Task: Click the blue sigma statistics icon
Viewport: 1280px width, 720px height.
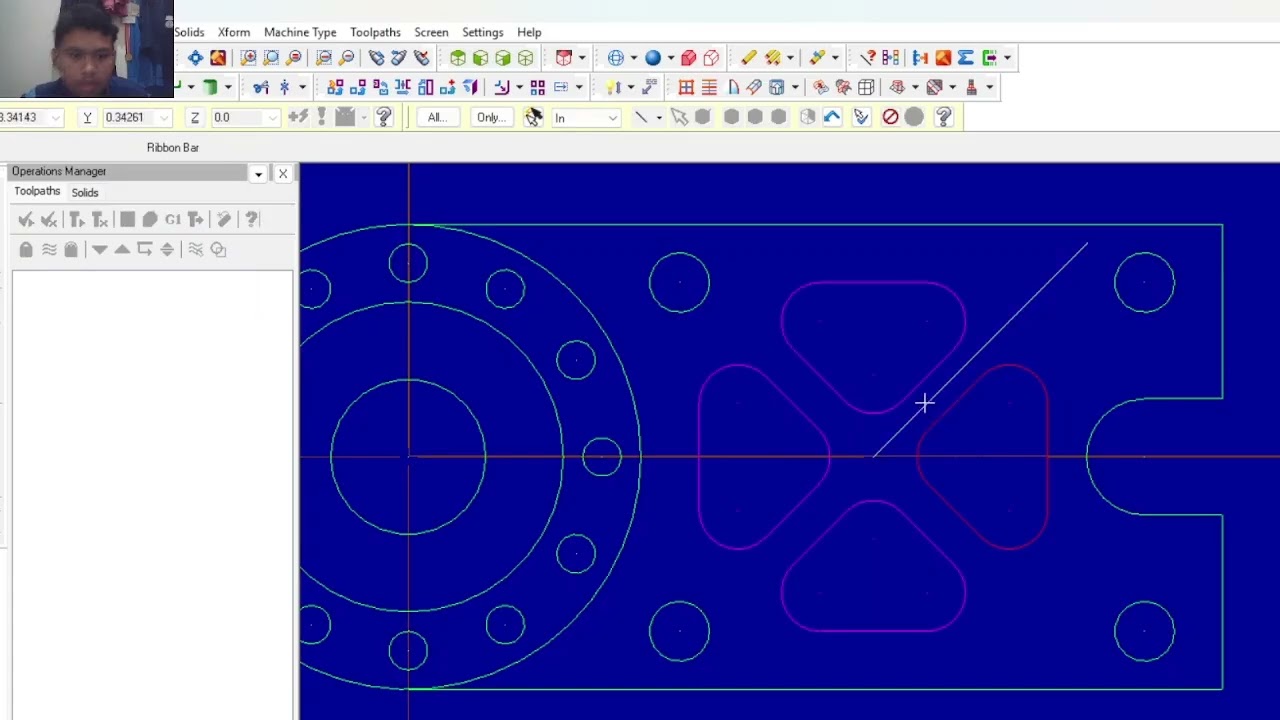Action: (x=966, y=58)
